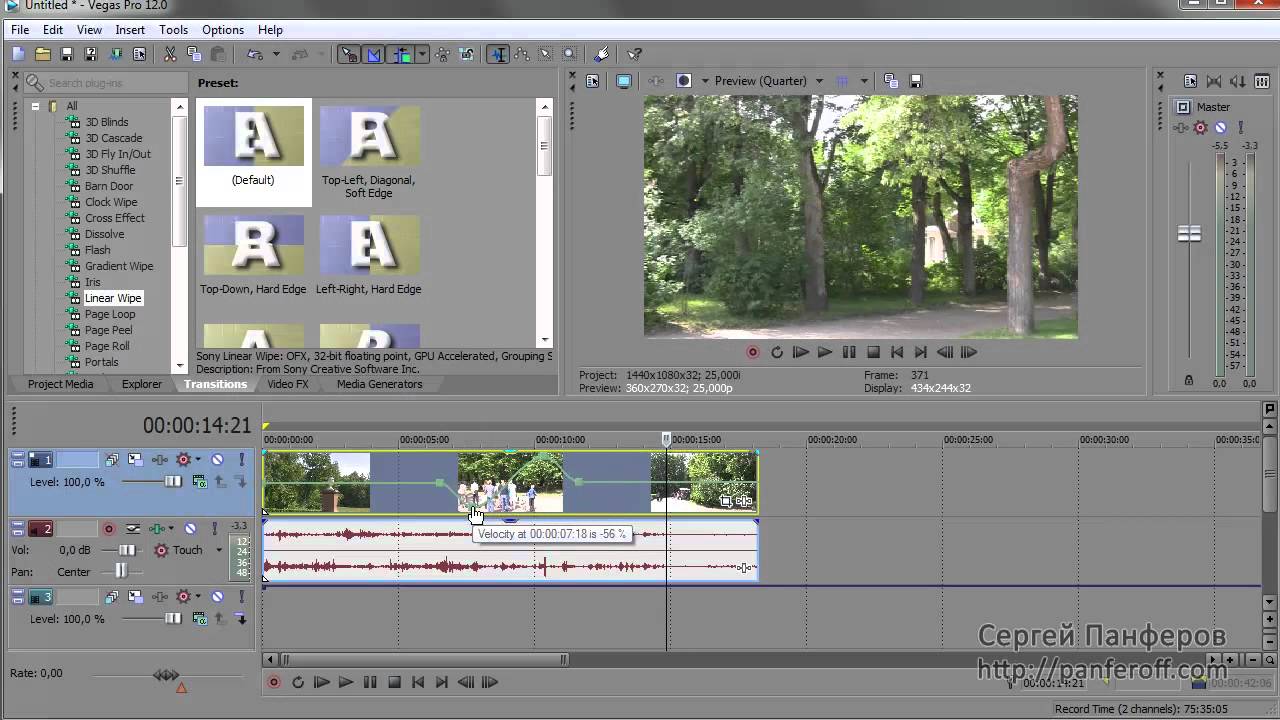This screenshot has height=720, width=1280.
Task: Click the Undo arrow icon
Action: point(254,54)
